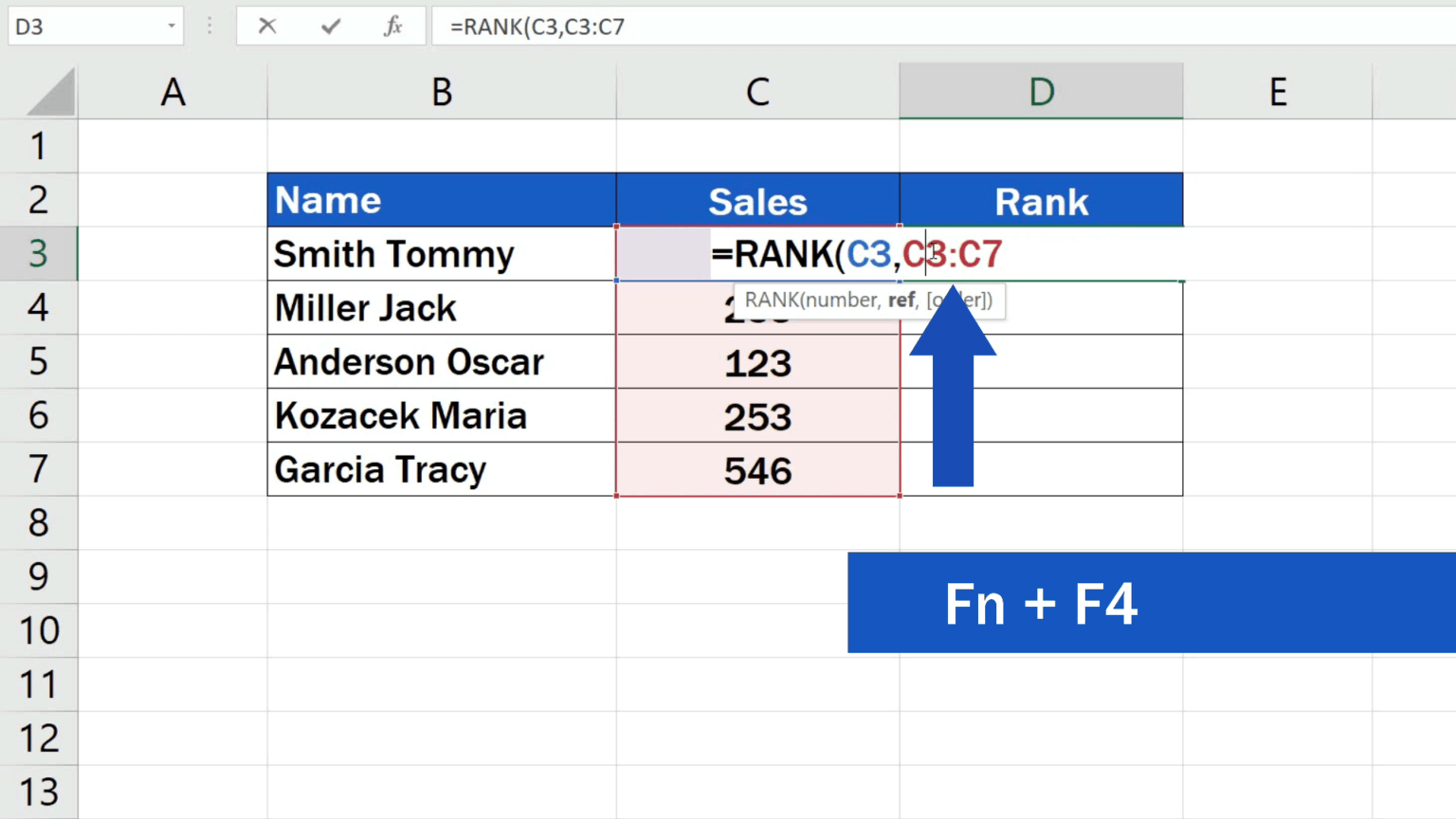This screenshot has width=1456, height=819.
Task: Click the Fn + F4 banner
Action: coord(1041,603)
